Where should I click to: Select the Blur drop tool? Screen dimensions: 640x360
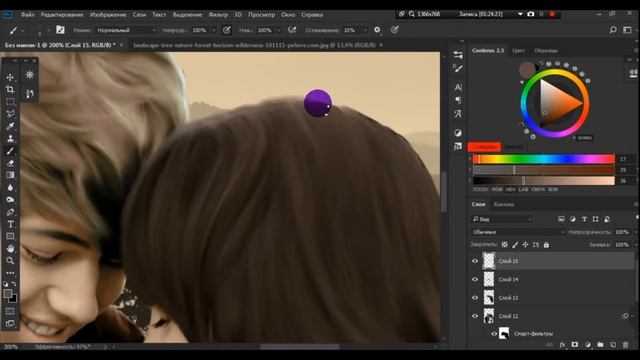(x=10, y=187)
